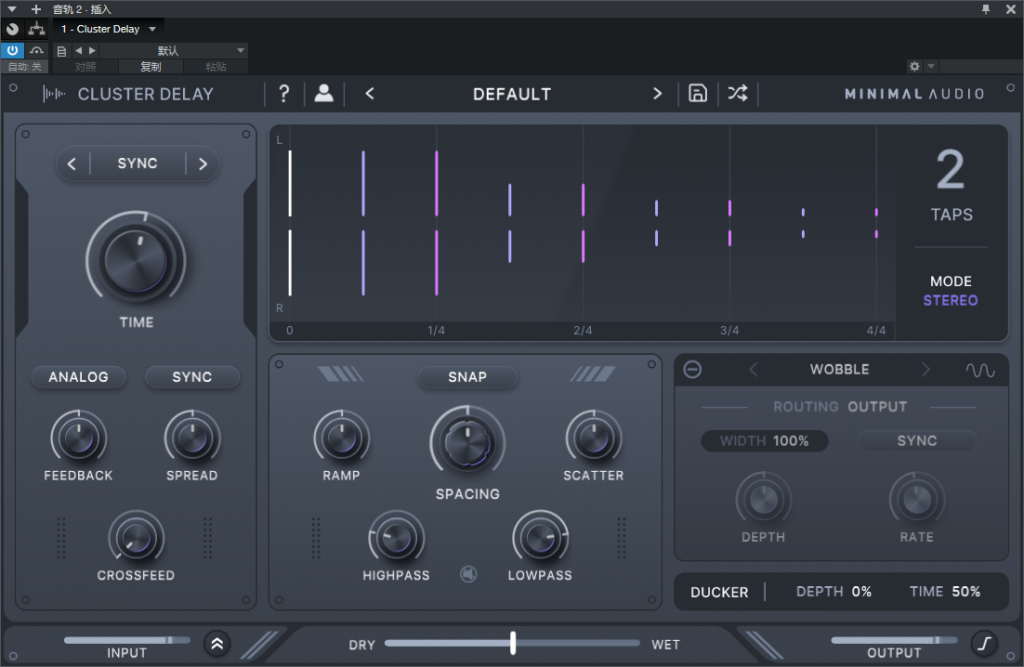
Task: Open the top-left window menu triangle
Action: [12, 9]
